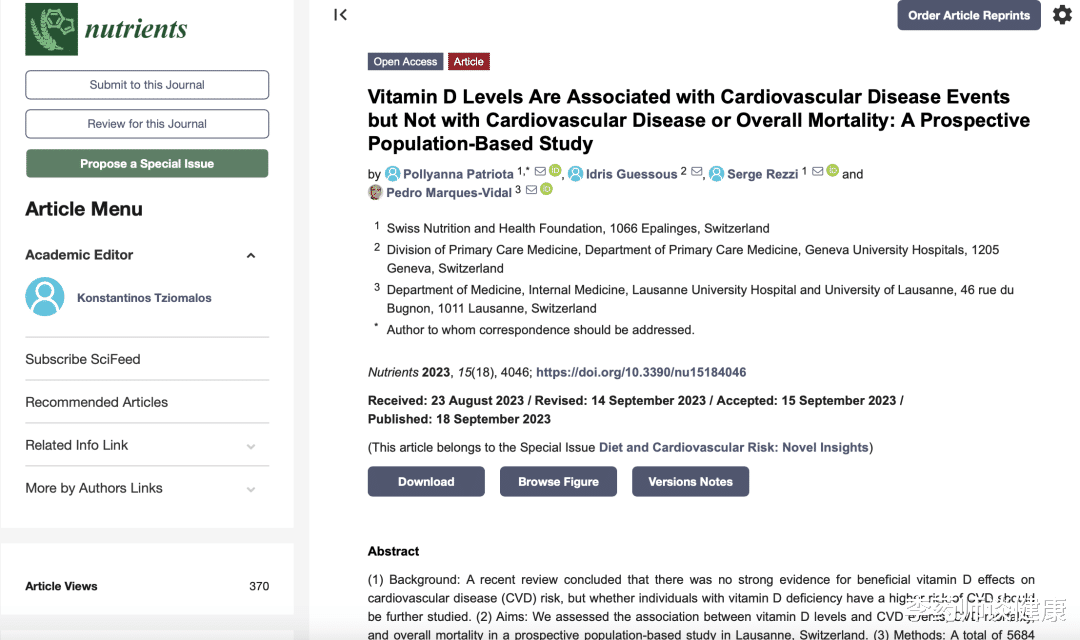Open Subscribe SciFeed menu item
1080x640 pixels.
[83, 359]
